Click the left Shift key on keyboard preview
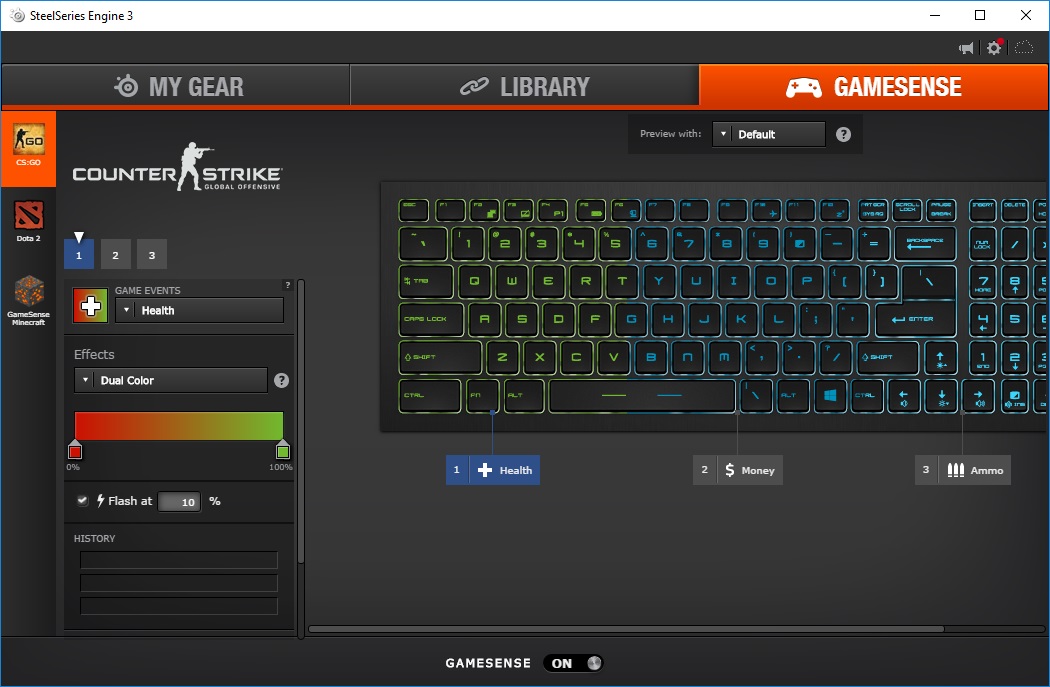The image size is (1050, 687). click(440, 358)
